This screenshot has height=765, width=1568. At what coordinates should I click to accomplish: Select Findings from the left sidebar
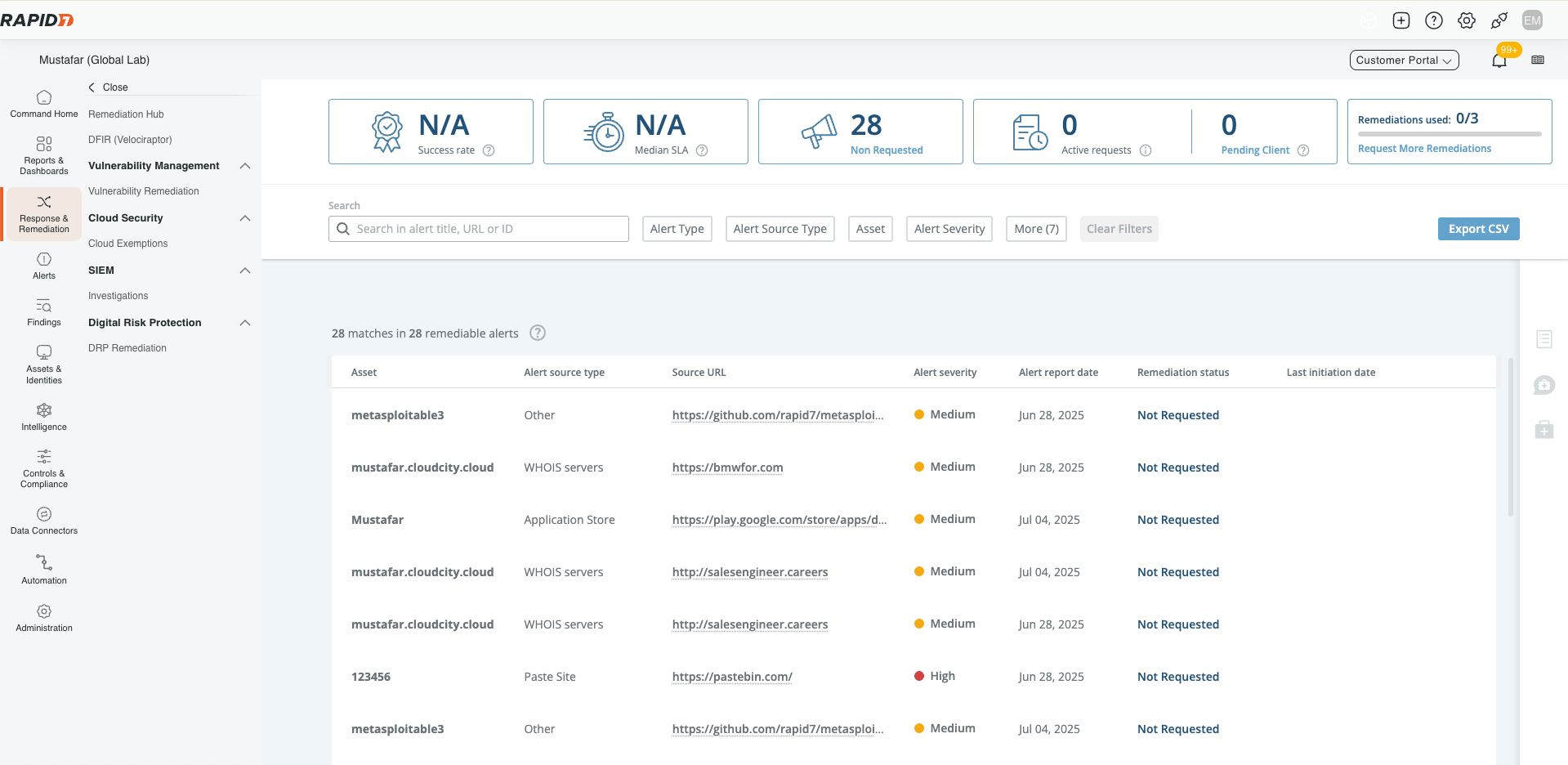[42, 312]
